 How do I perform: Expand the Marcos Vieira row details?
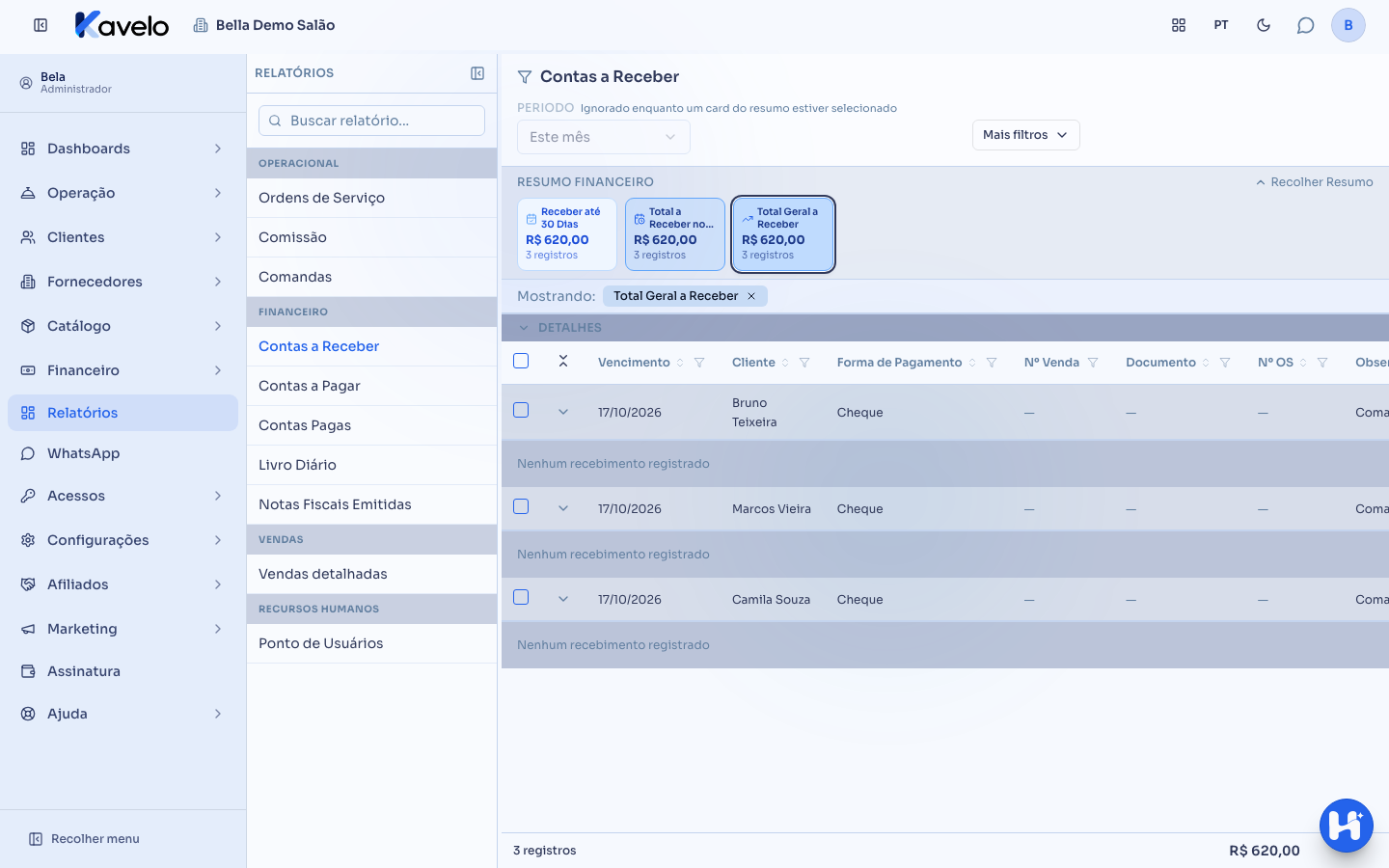(563, 509)
